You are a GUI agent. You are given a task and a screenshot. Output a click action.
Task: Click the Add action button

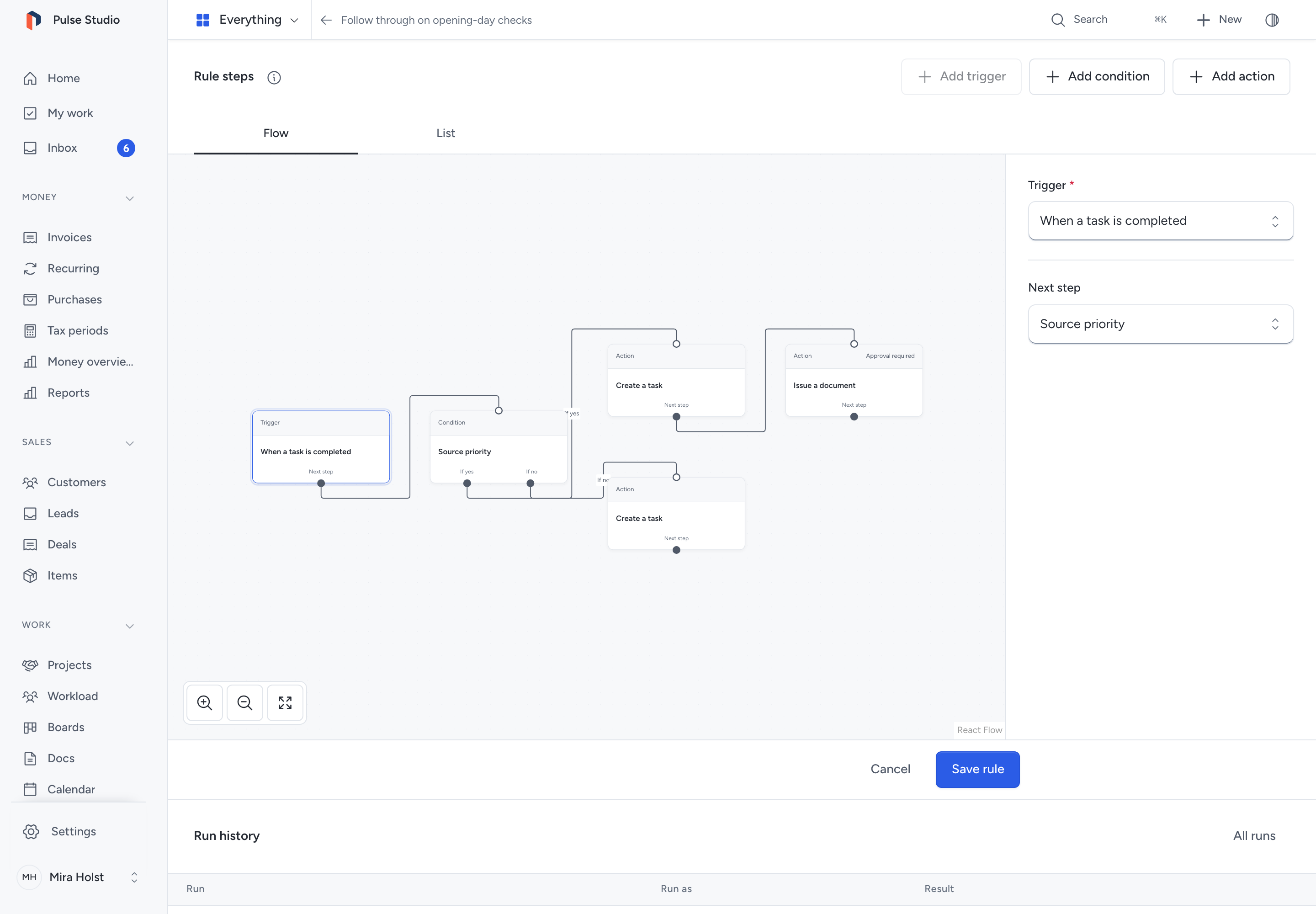[x=1231, y=77]
